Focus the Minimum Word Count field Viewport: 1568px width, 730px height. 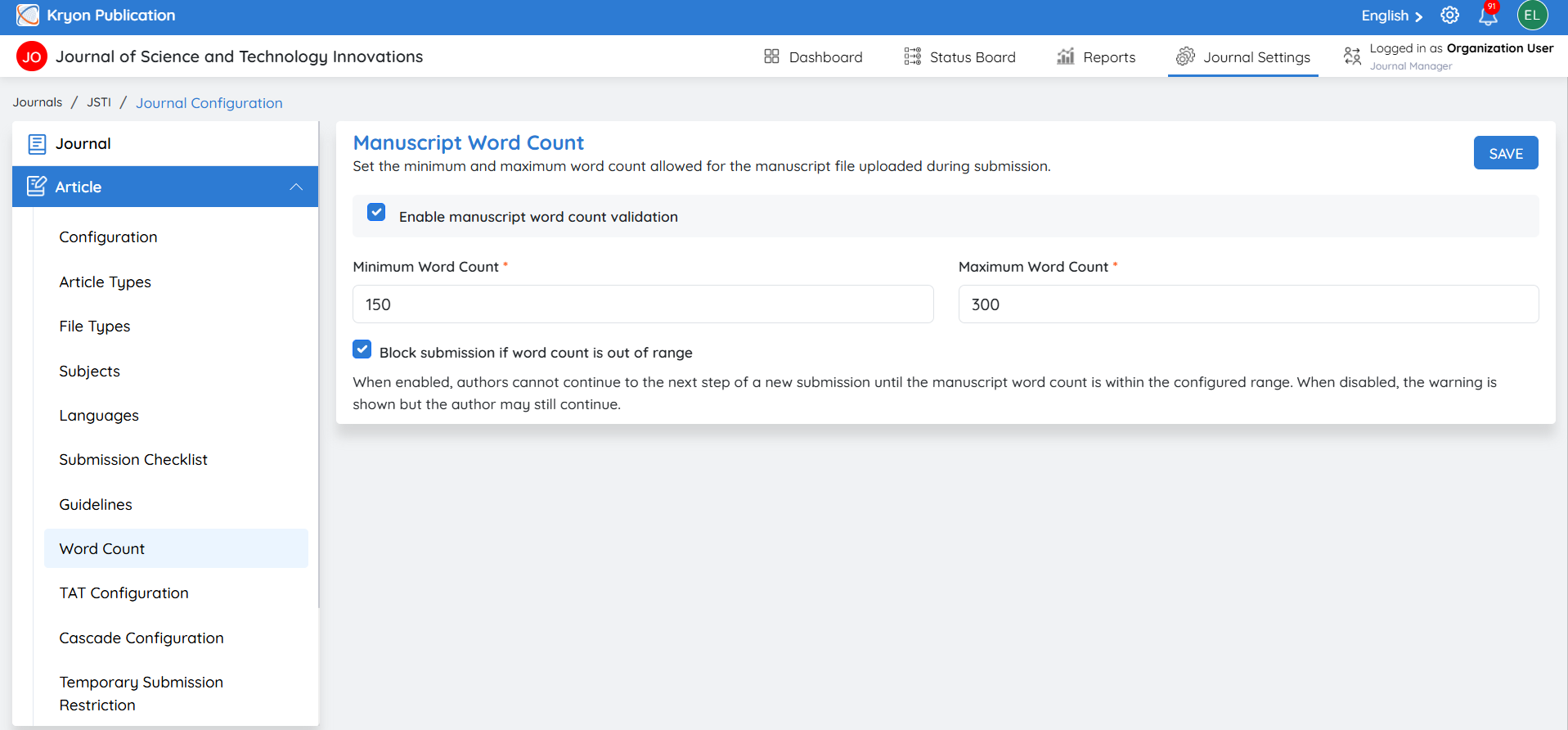643,304
